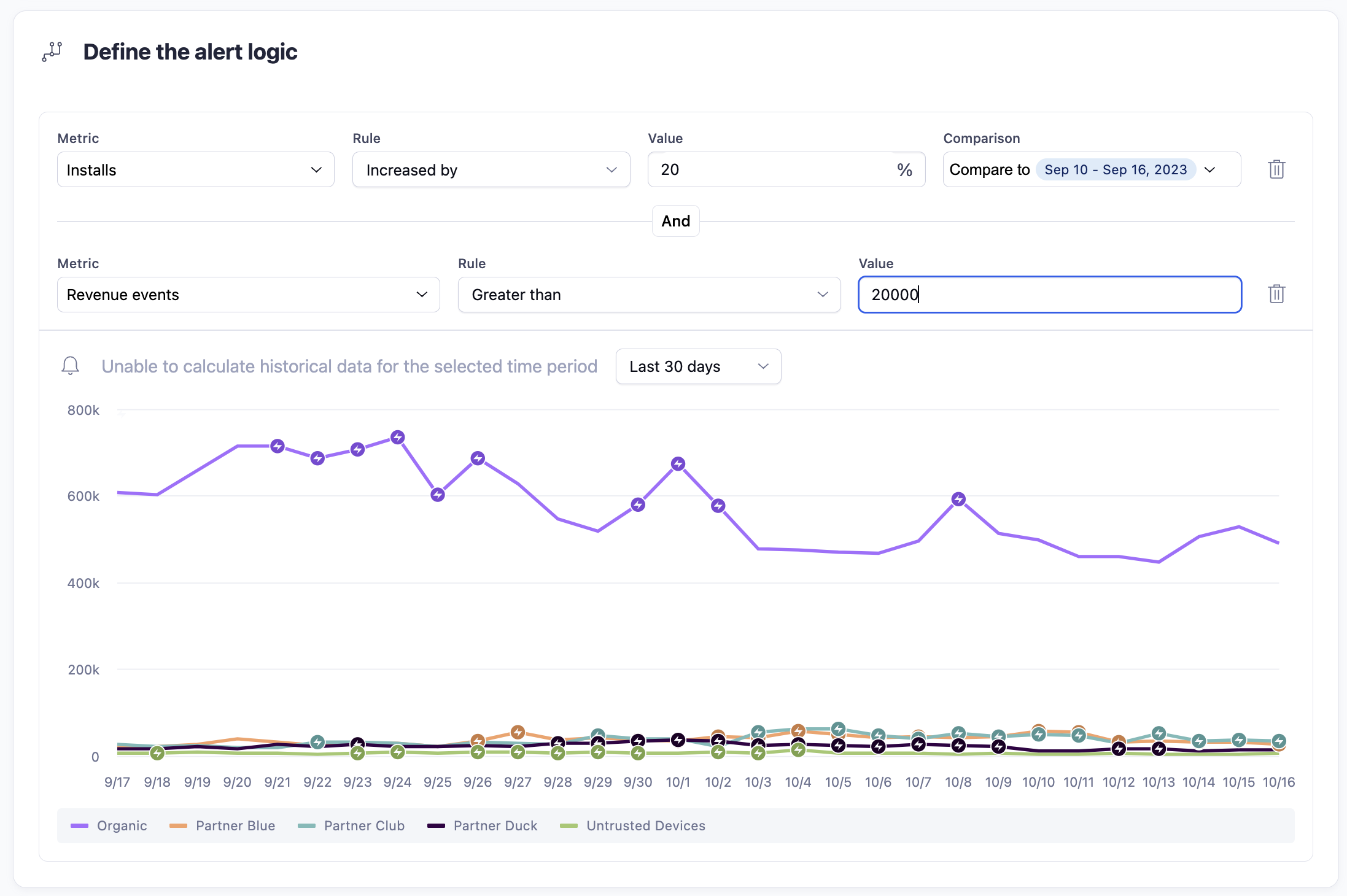
Task: Click Organic alert marker on 10/1
Action: pos(678,464)
